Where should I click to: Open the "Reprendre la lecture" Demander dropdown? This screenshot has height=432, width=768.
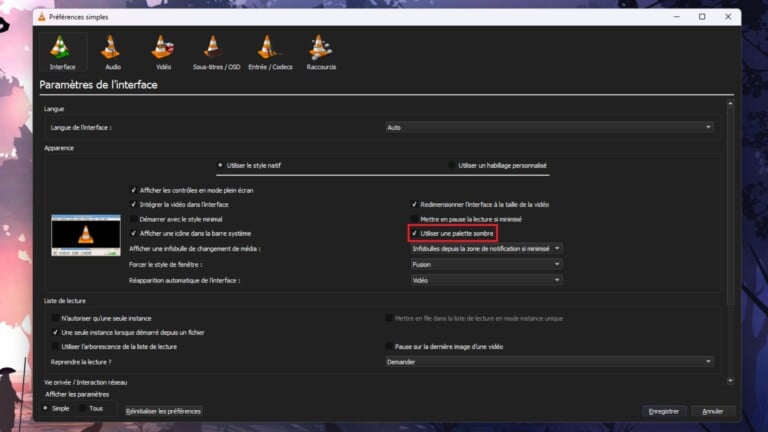tap(549, 362)
